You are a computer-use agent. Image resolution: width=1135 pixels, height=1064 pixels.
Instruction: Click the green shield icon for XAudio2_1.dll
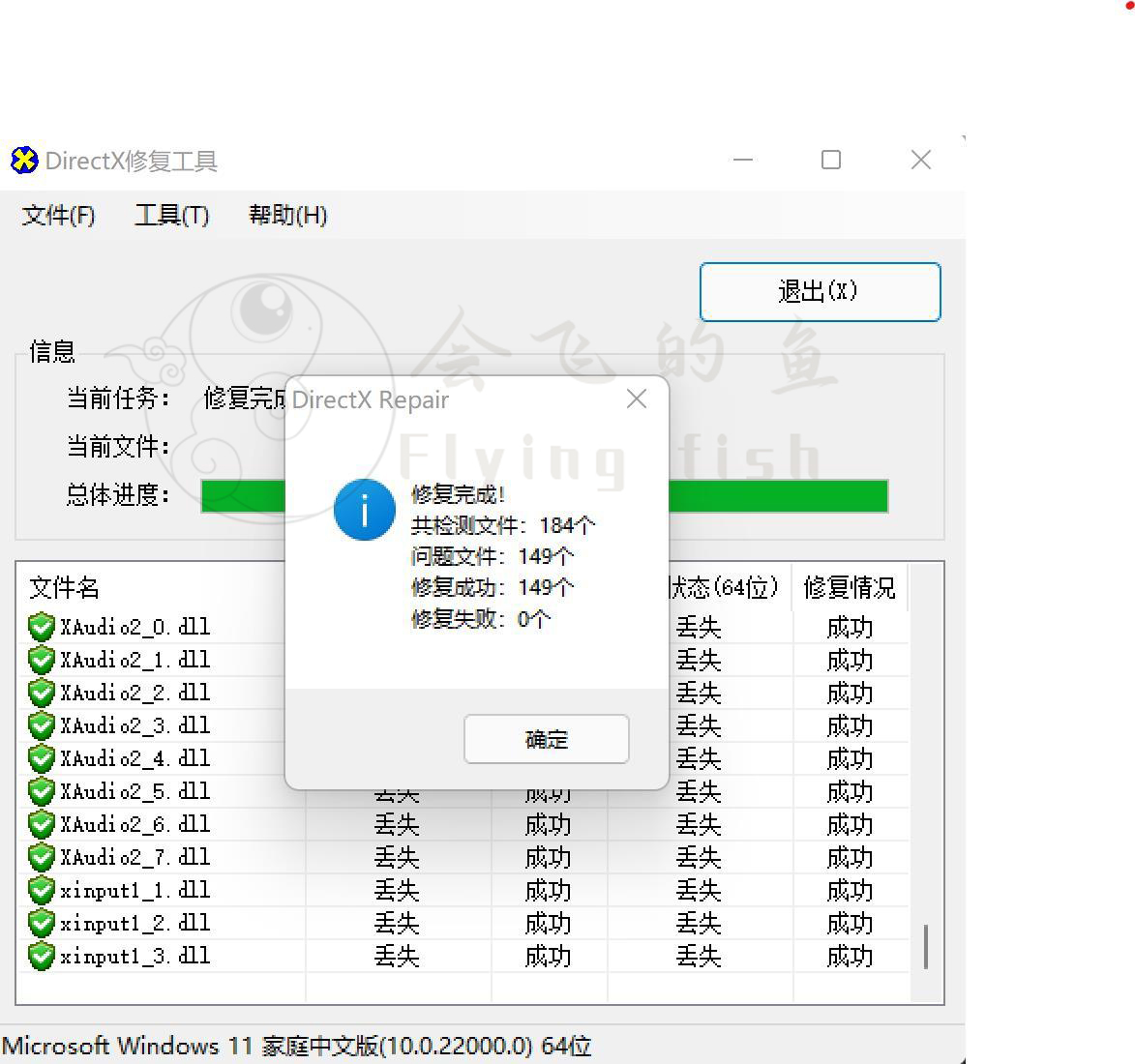pos(42,660)
